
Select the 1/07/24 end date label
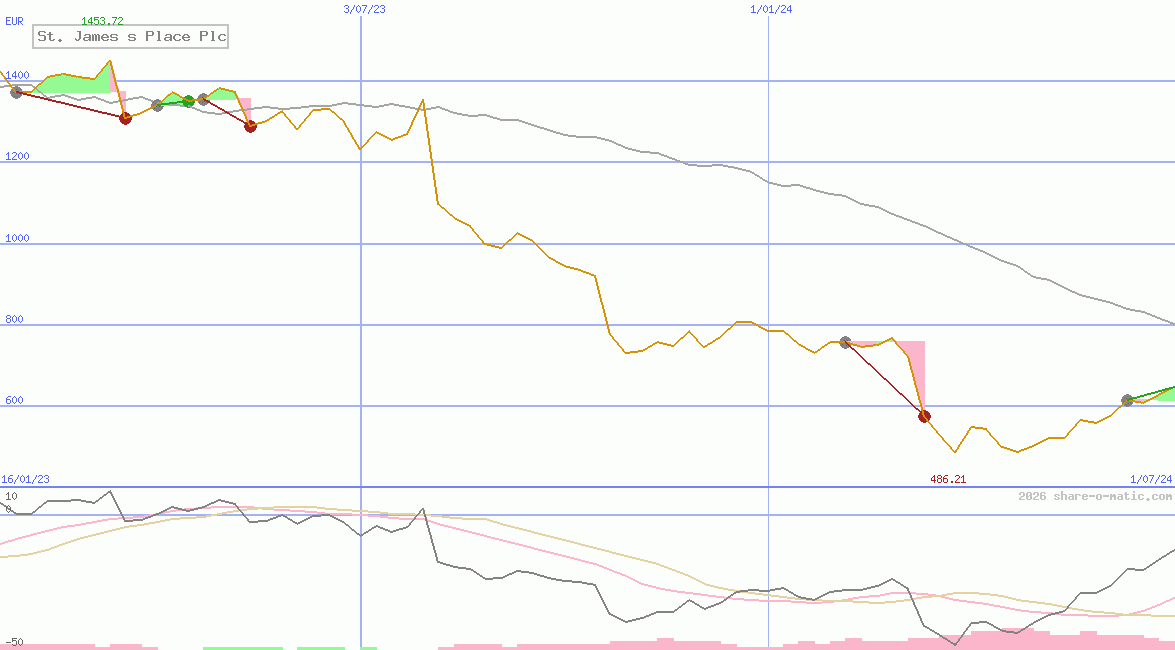(1151, 479)
